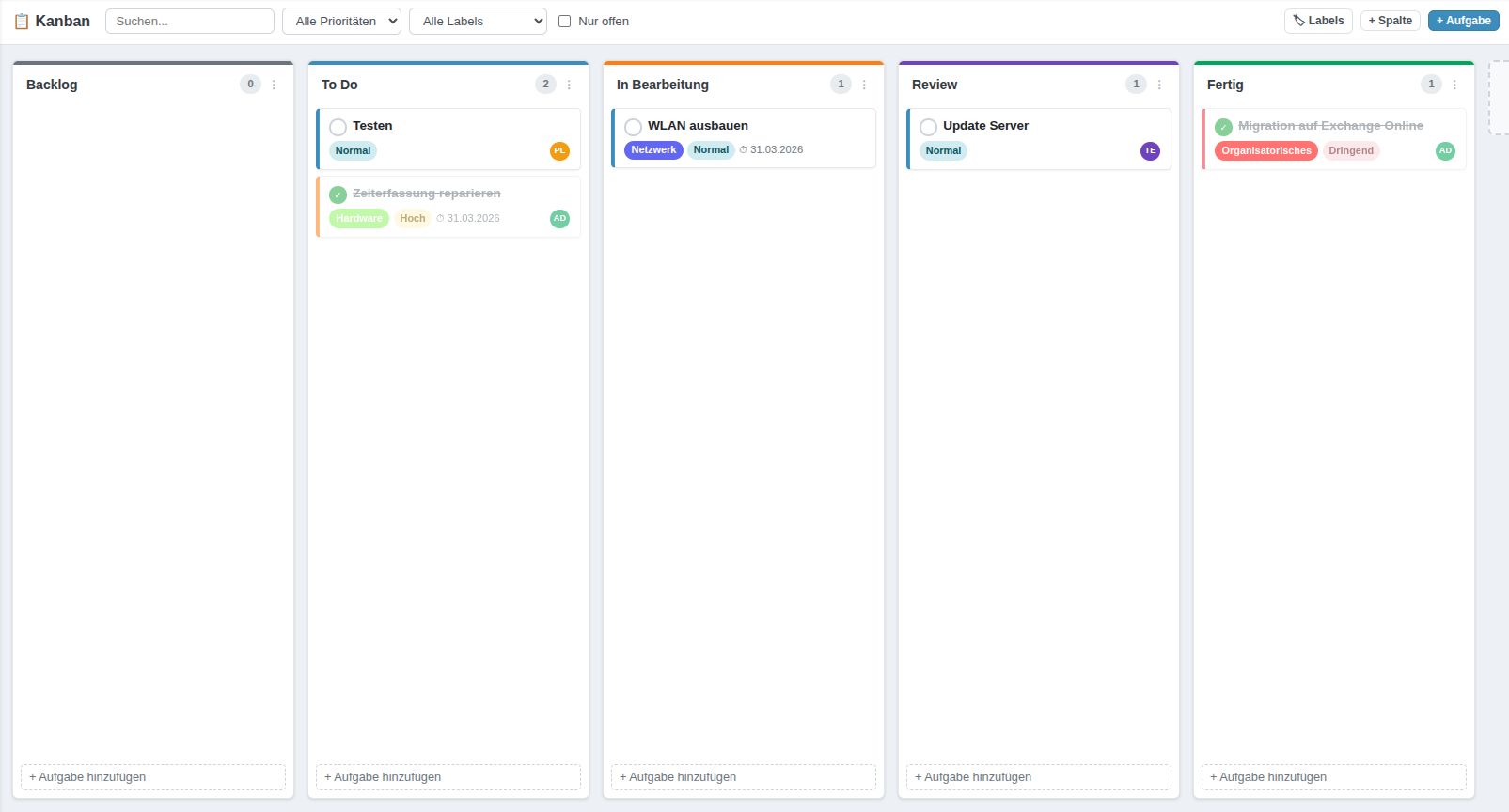Open the Alle Labels dropdown
Screen dimensions: 1509x812
point(478,21)
